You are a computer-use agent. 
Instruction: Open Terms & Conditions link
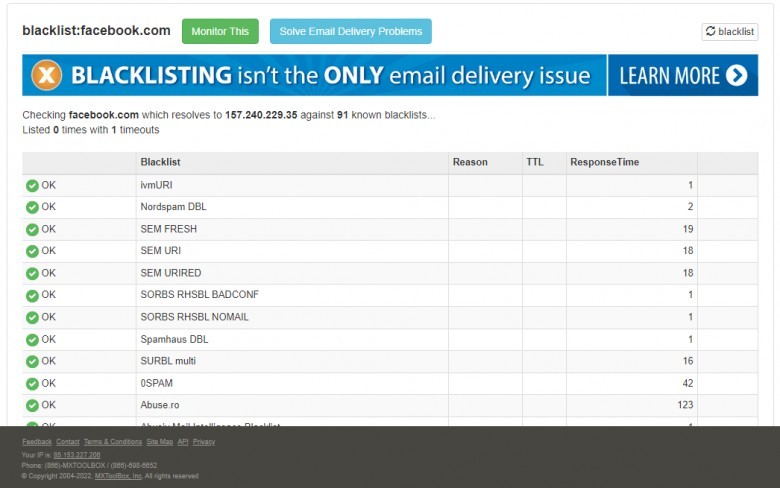(113, 442)
